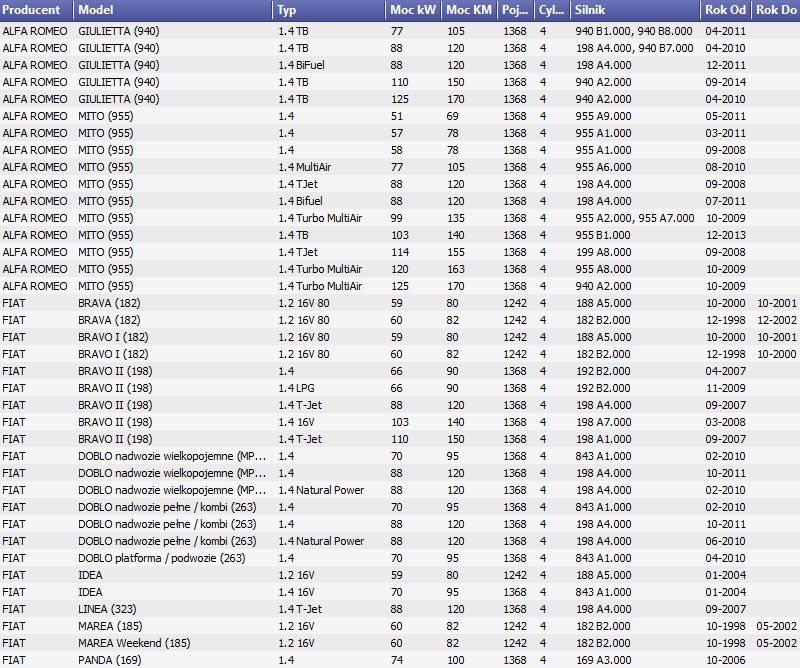Image resolution: width=800 pixels, height=668 pixels.
Task: Select the LINEA (323) row
Action: coord(400,609)
